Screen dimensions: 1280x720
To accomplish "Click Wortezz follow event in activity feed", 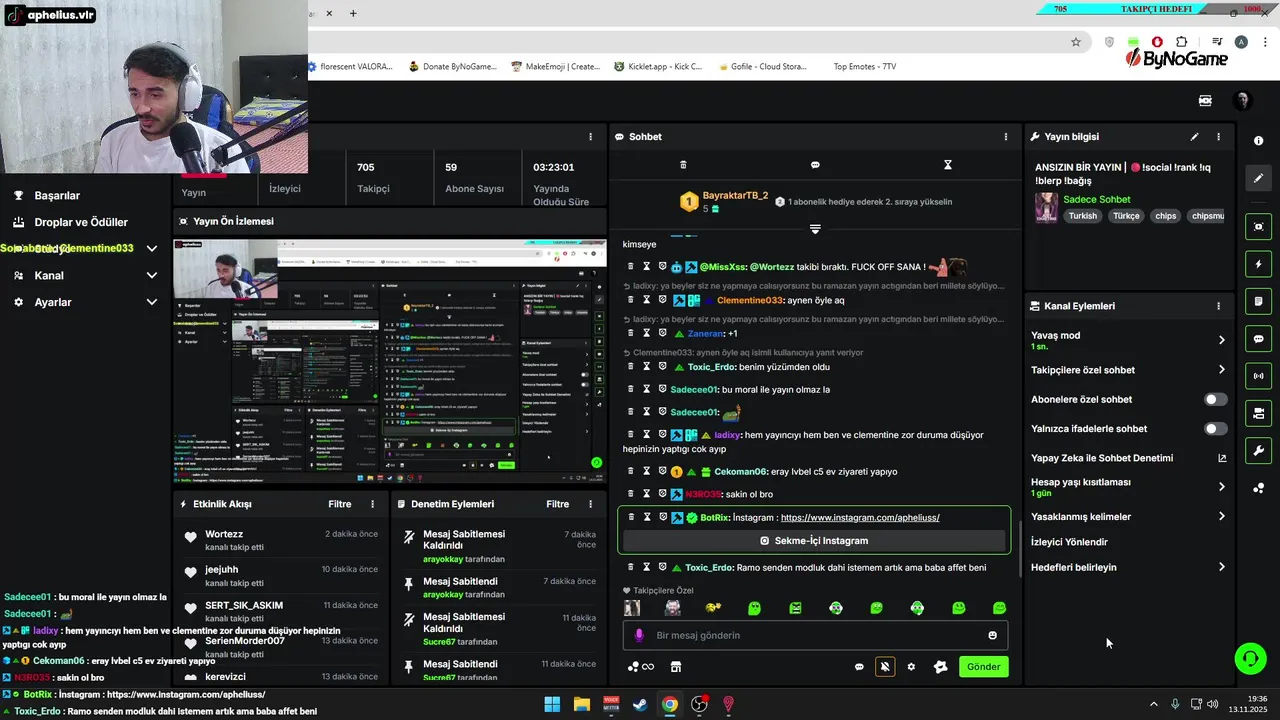I will point(280,540).
